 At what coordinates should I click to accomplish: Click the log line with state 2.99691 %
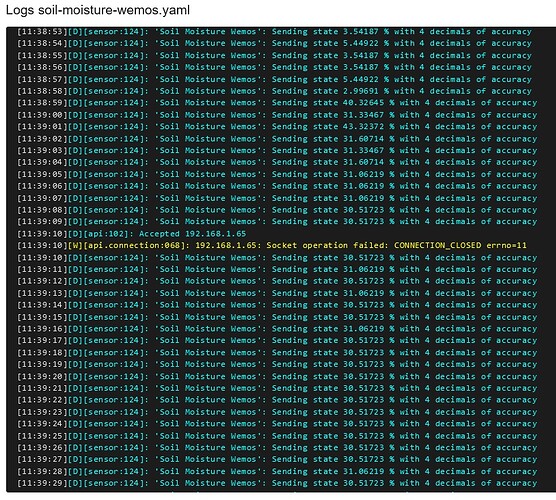click(274, 91)
